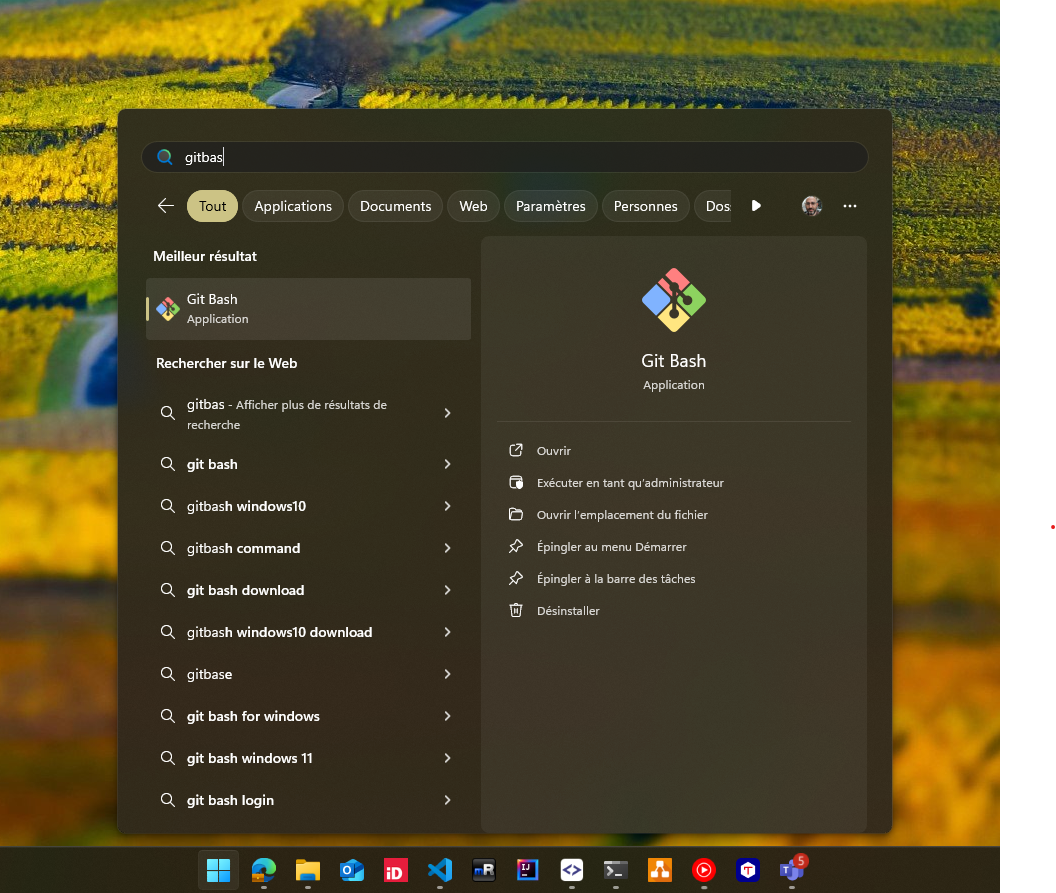The height and width of the screenshot is (893, 1056).
Task: Click 'Désinstaller' for Git Bash
Action: tap(568, 611)
